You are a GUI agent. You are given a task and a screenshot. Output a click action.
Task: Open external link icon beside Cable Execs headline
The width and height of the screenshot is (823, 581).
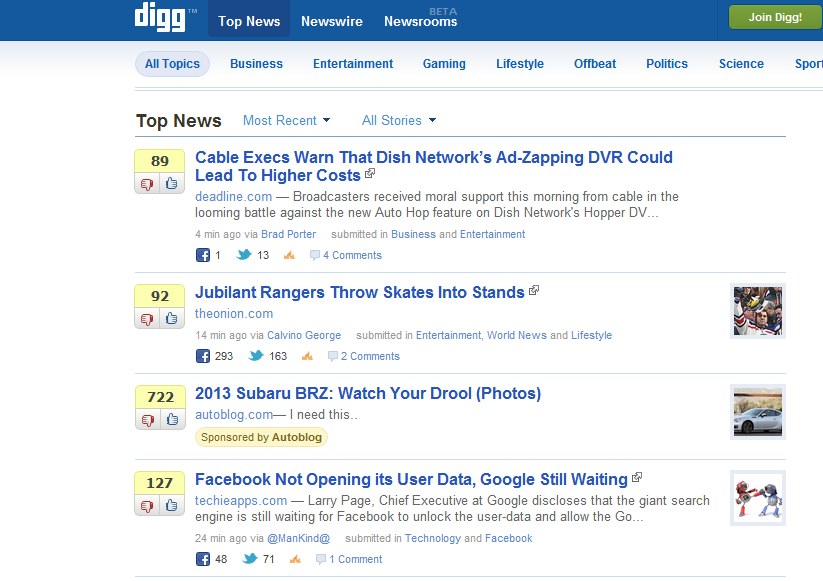click(370, 173)
